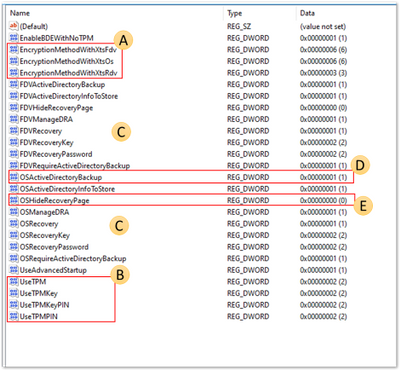Click the icon beside UseAdvancedStartup
The height and width of the screenshot is (370, 400).
(14, 270)
